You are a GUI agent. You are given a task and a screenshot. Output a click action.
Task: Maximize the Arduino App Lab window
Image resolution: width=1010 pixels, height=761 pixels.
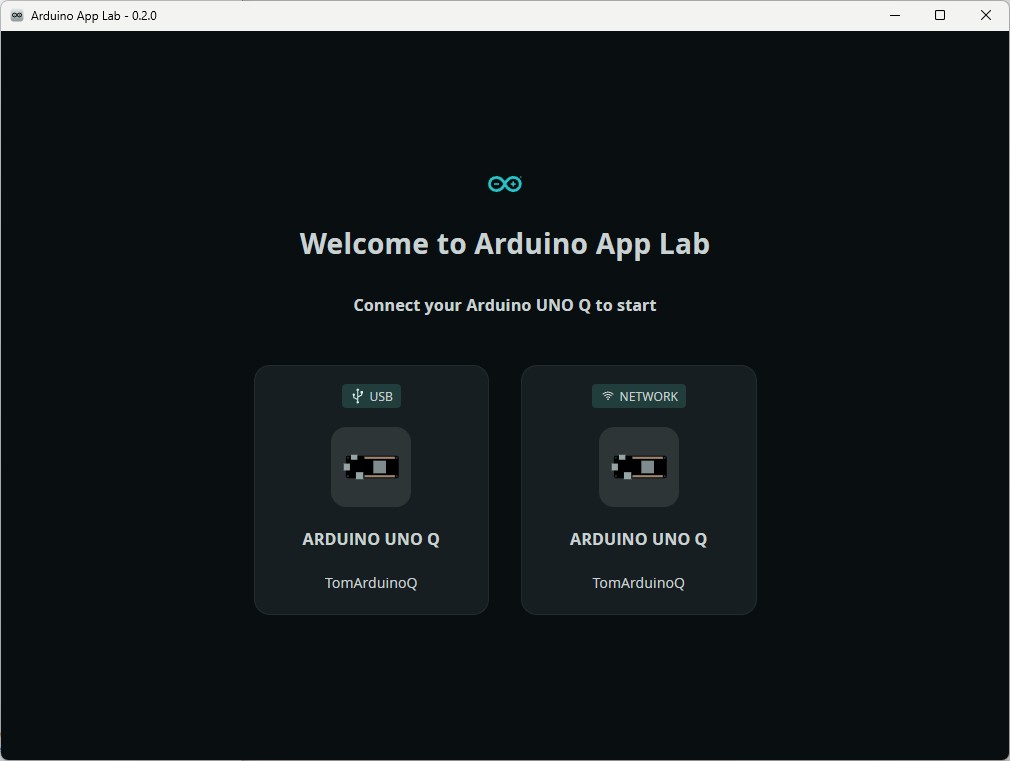tap(940, 15)
